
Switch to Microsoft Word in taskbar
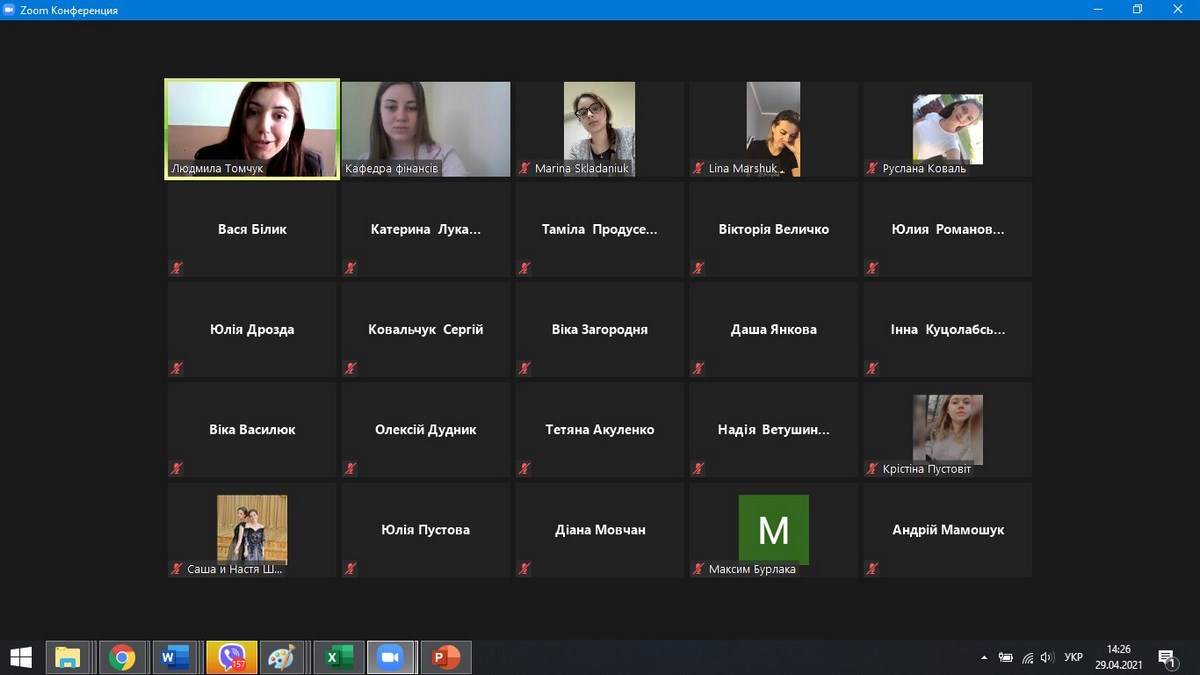pyautogui.click(x=174, y=657)
